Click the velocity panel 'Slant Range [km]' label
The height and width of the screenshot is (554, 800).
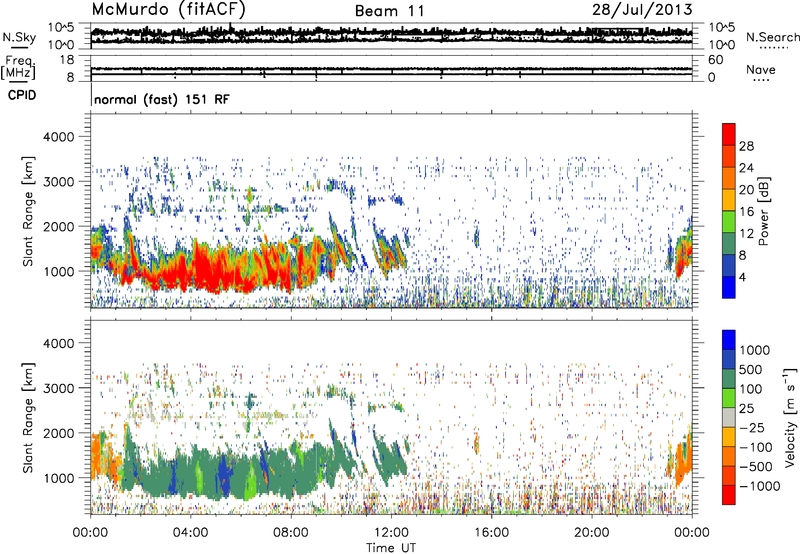28,417
